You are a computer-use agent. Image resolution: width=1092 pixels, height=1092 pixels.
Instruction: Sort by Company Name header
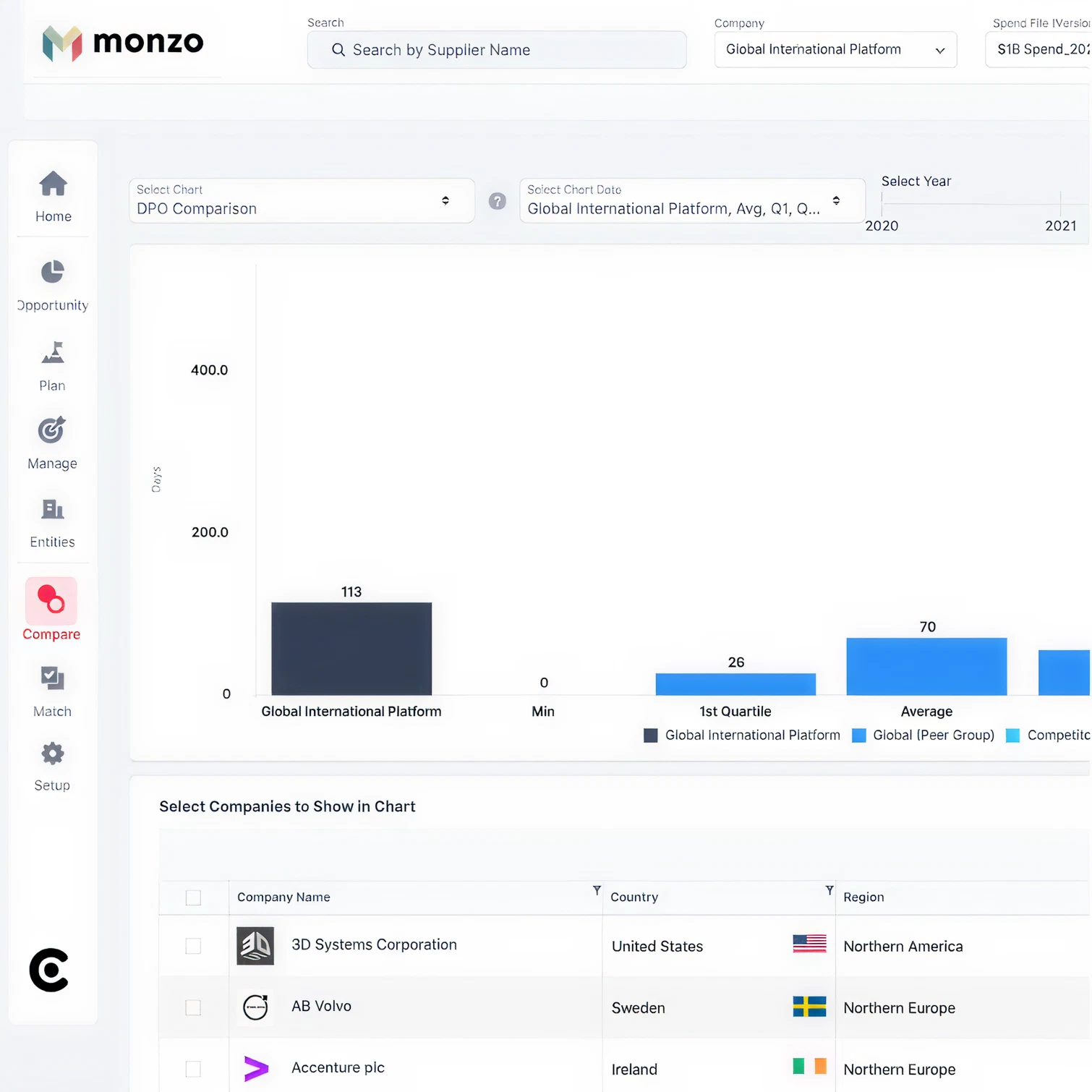[x=283, y=897]
